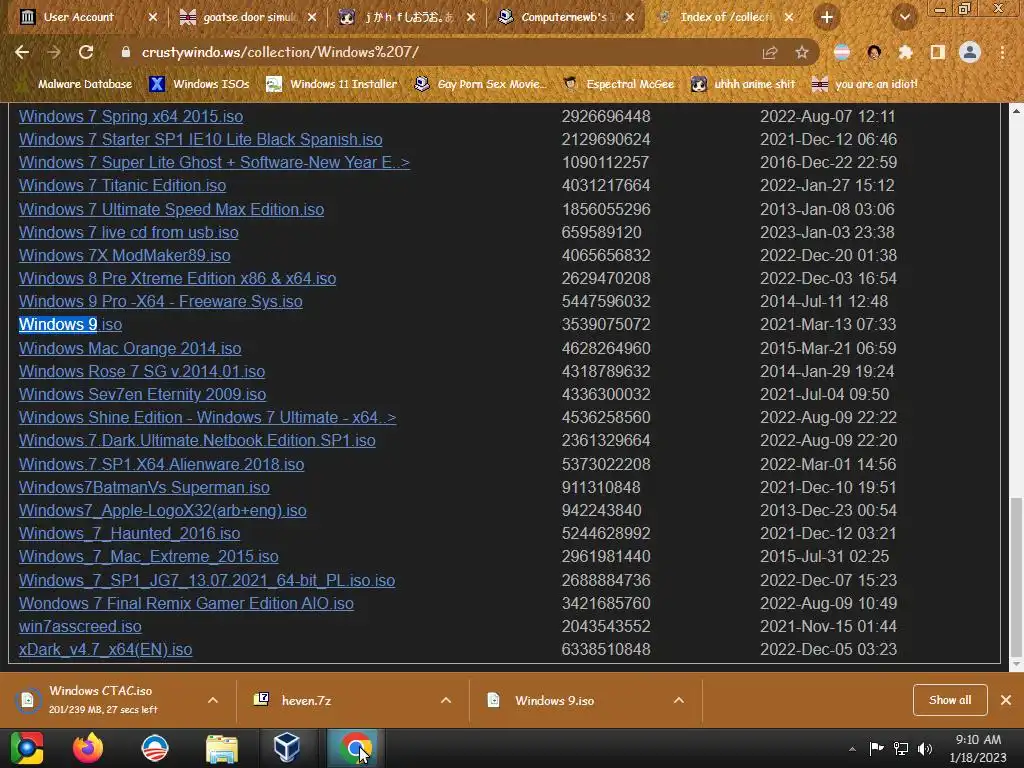Reload the current page
The height and width of the screenshot is (768, 1024).
pos(86,52)
